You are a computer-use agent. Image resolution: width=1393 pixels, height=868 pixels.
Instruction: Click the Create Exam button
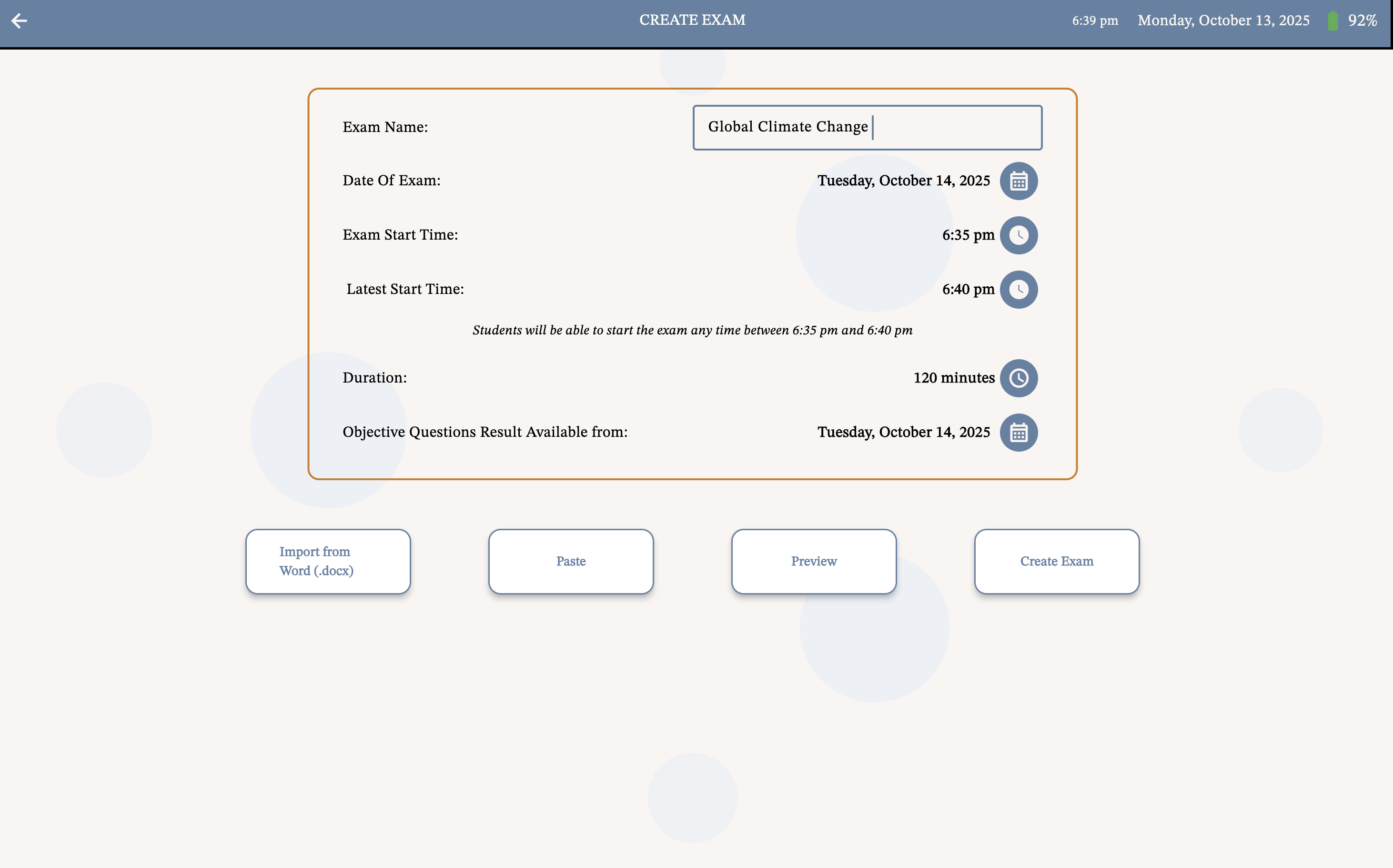1056,561
